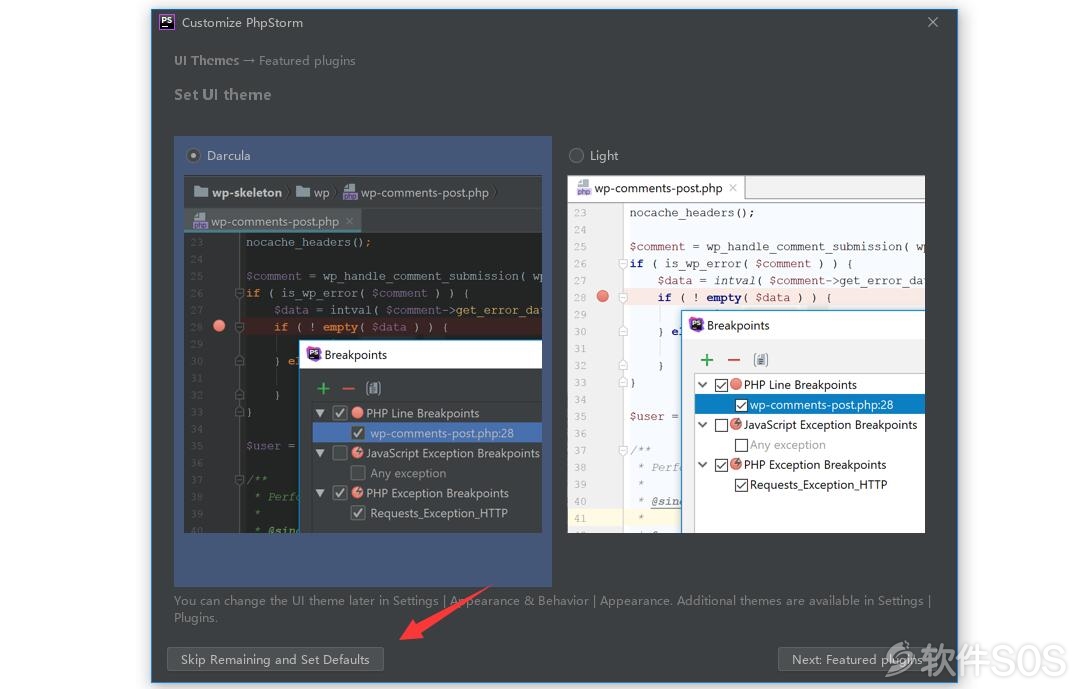This screenshot has height=689, width=1082.
Task: Toggle wp-comments-post.php:28 checkbox in Light preview
Action: (741, 405)
